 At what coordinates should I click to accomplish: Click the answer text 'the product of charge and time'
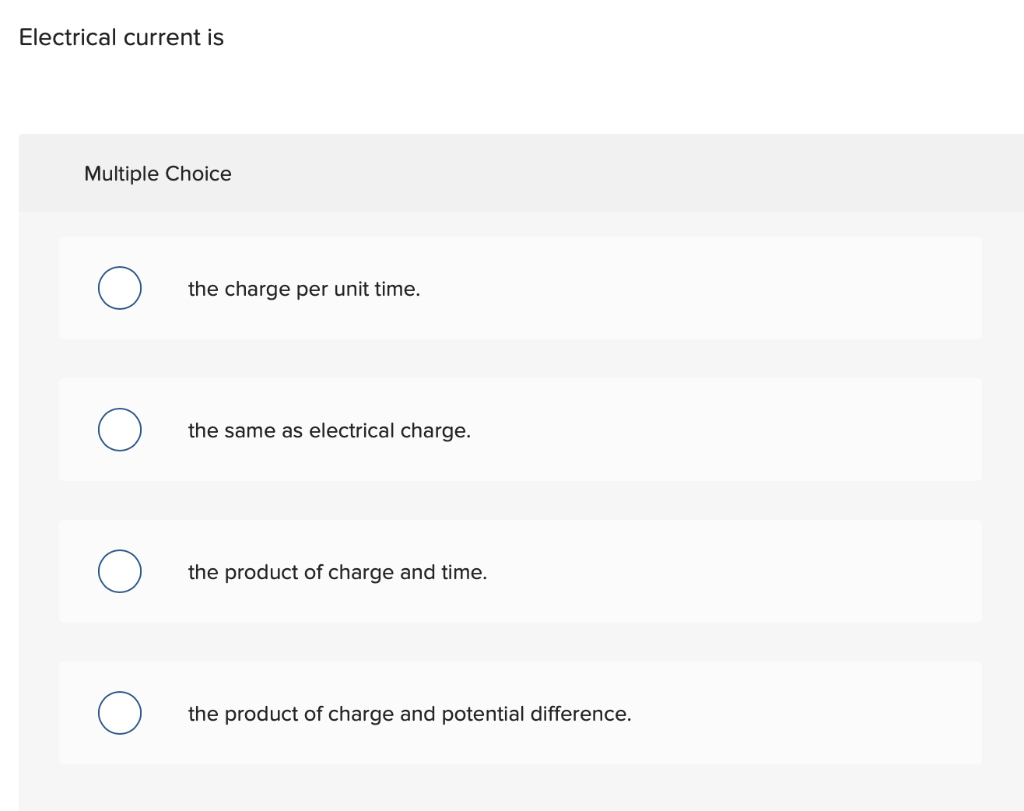(x=338, y=572)
